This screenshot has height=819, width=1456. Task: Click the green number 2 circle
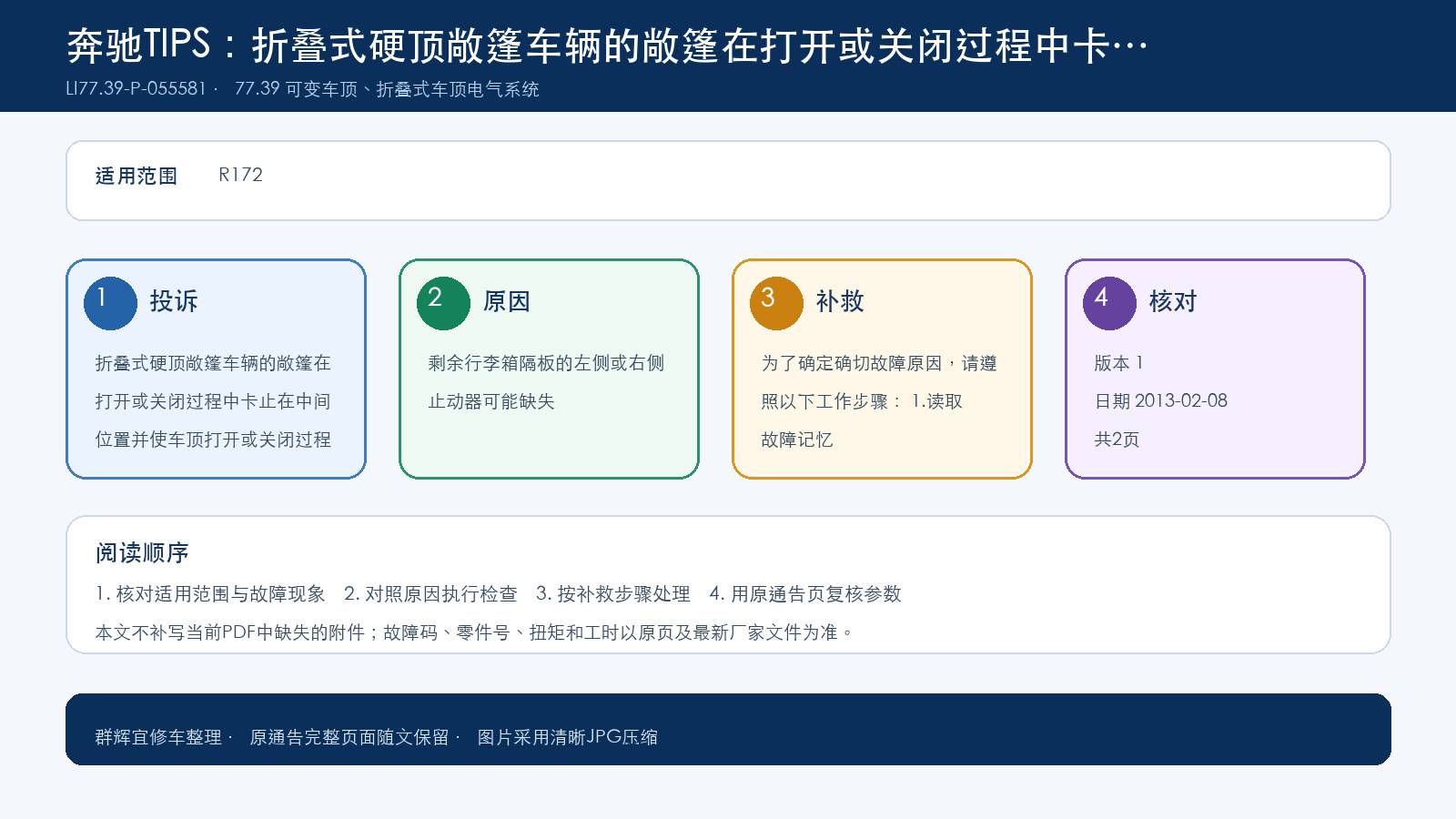[443, 303]
